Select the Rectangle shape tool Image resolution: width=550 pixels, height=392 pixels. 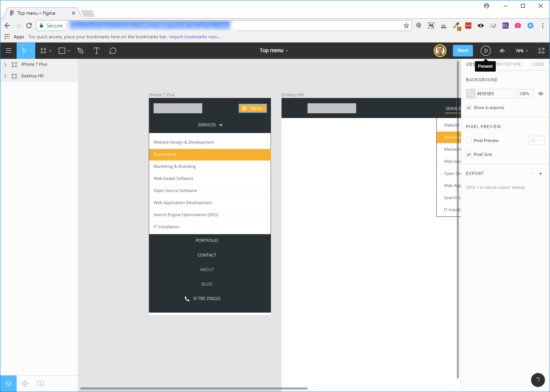tap(62, 51)
